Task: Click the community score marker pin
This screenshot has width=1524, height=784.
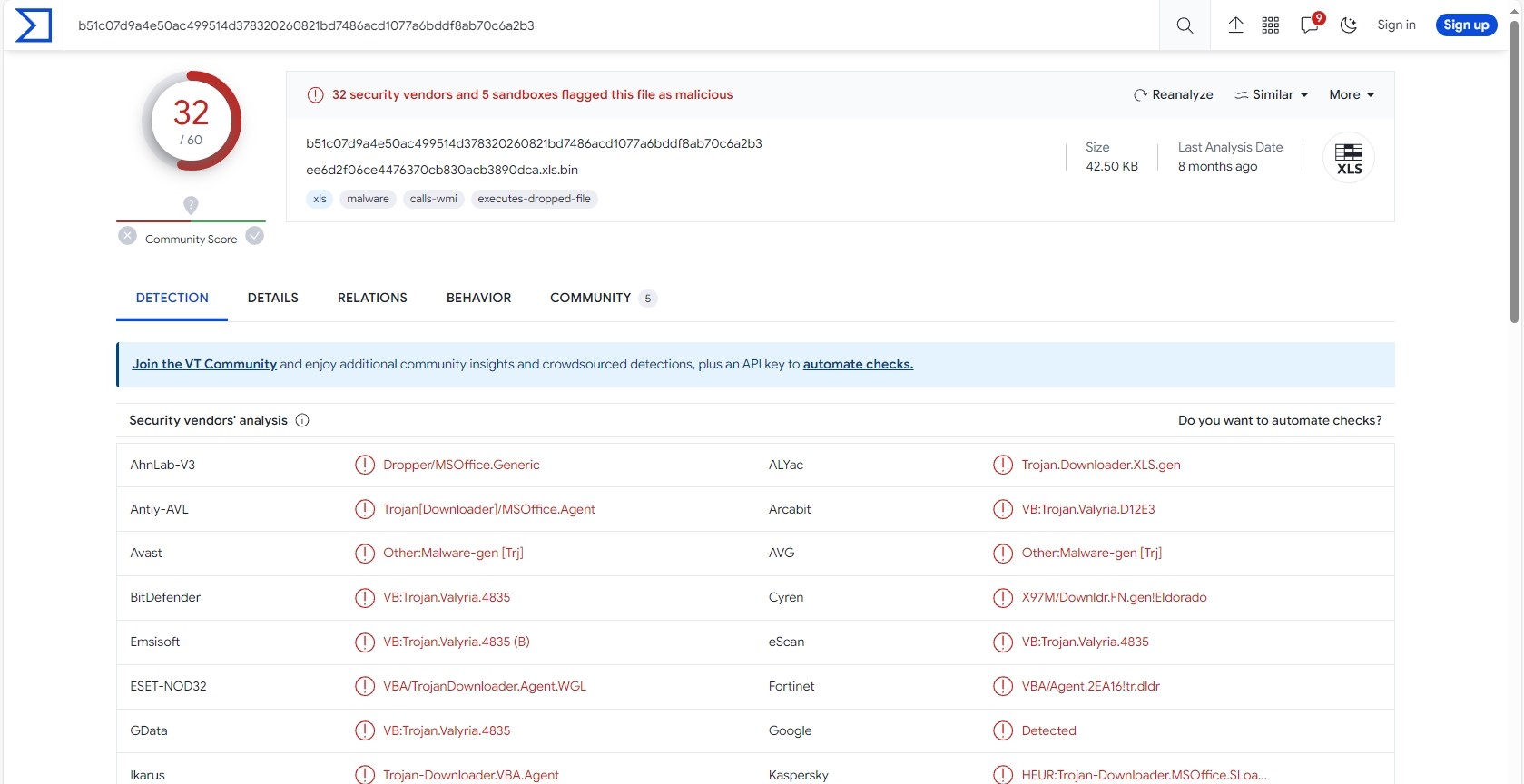Action: (191, 205)
